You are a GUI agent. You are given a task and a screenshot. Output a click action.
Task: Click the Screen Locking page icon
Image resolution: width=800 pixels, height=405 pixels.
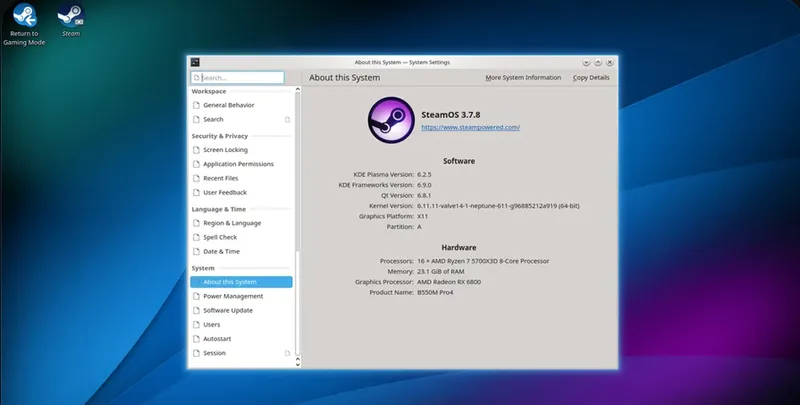[x=196, y=150]
